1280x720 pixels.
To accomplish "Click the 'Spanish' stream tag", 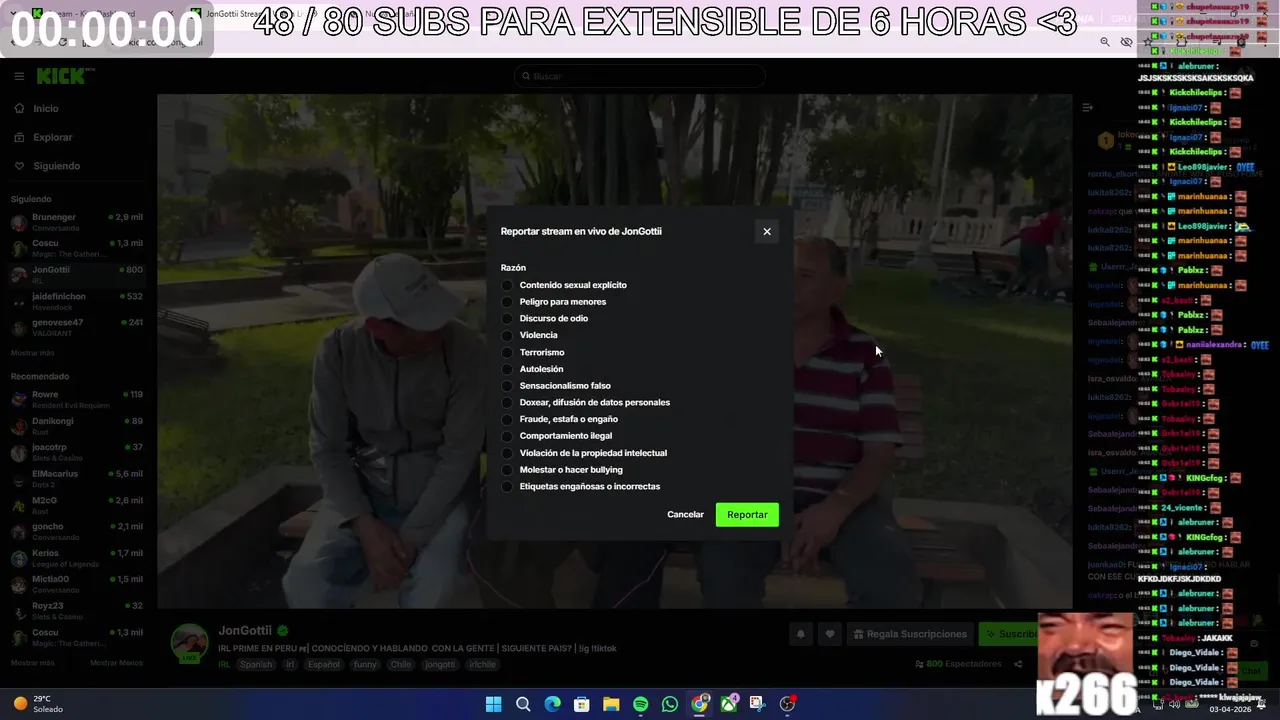I will click(x=256, y=665).
